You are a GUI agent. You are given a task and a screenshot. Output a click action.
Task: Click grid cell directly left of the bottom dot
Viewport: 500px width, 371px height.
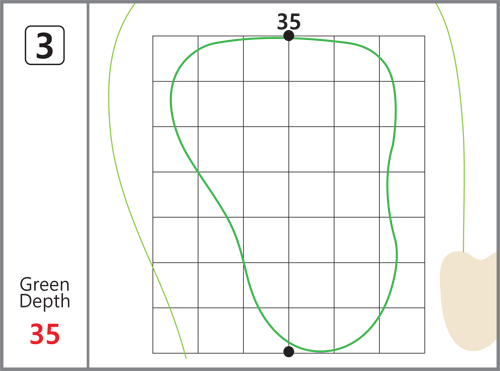[266, 330]
